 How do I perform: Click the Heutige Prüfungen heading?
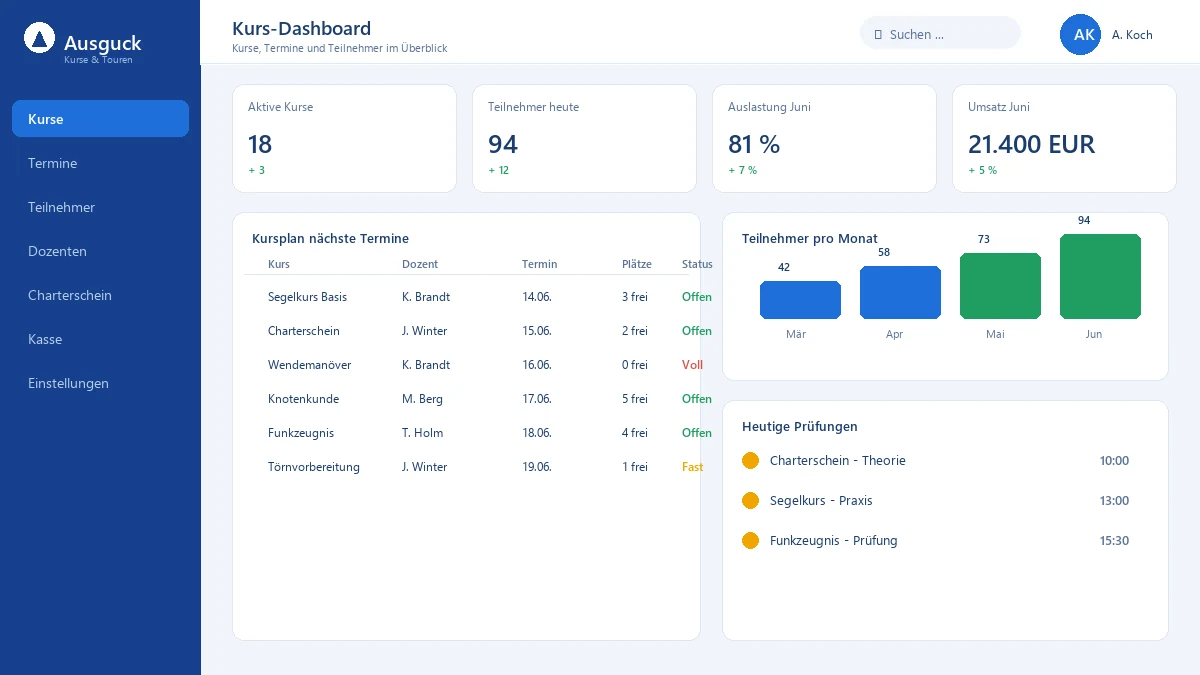coord(800,427)
